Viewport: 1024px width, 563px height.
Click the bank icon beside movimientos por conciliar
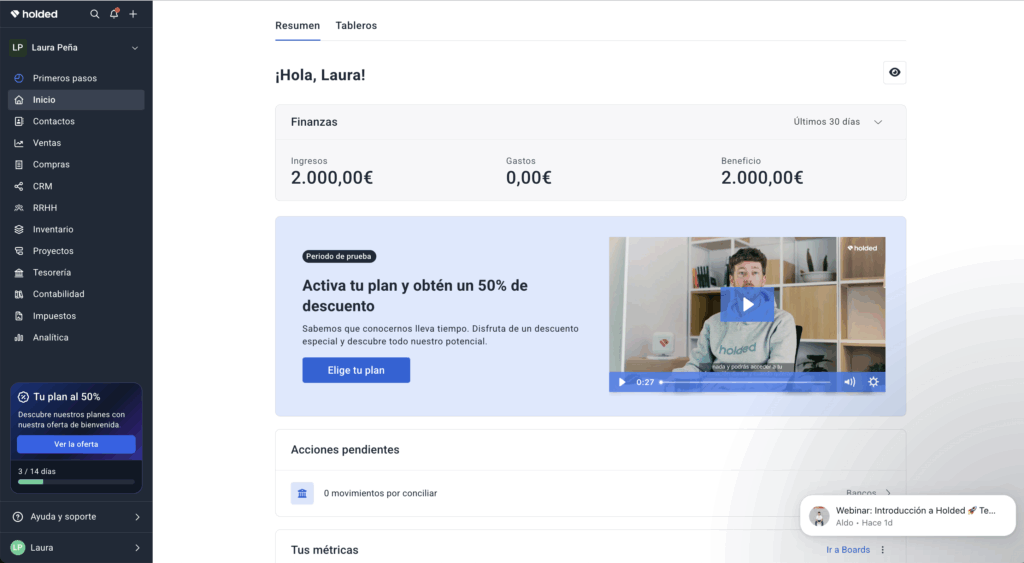pos(302,493)
